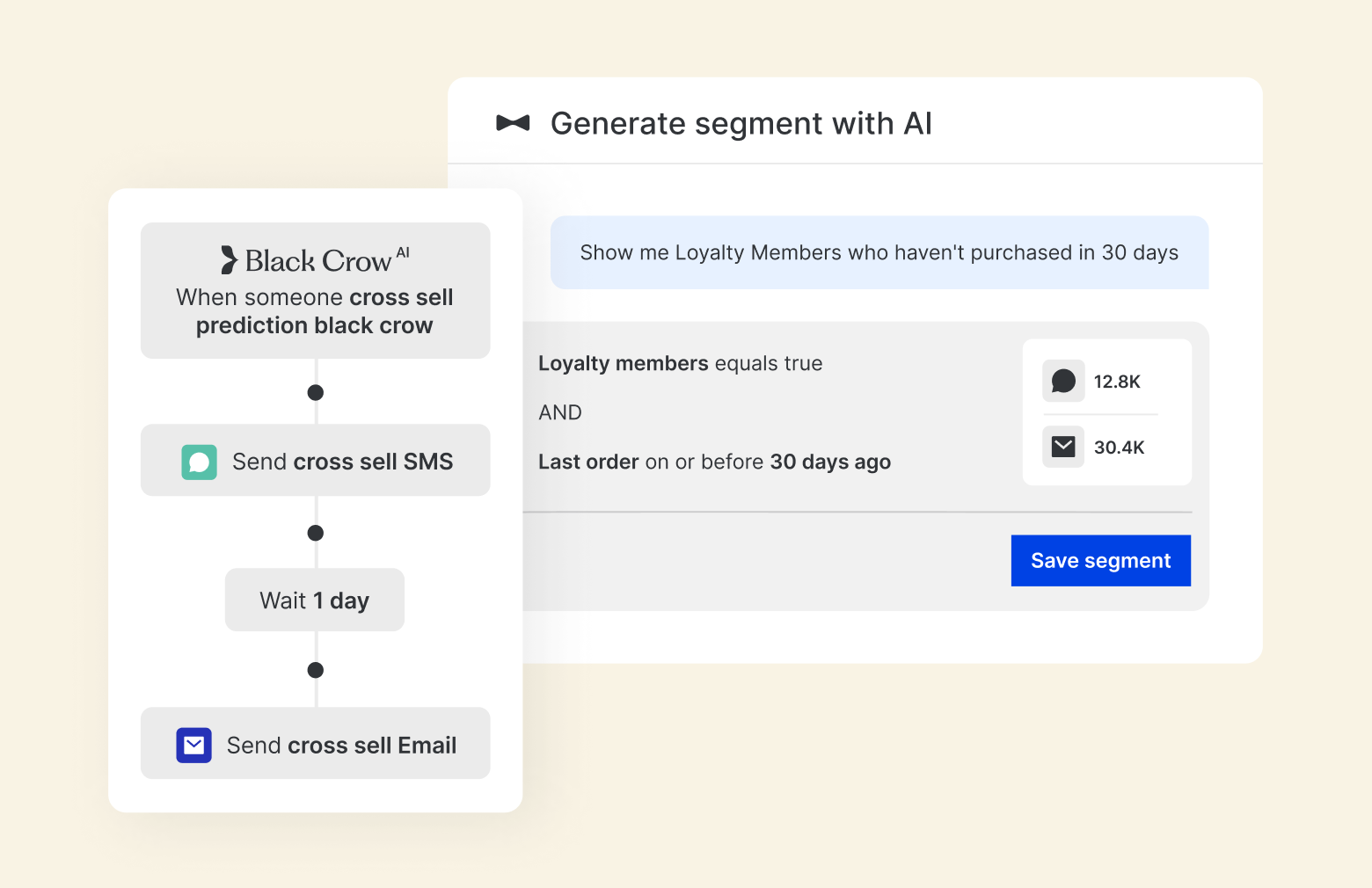Click the envelope icon showing 30.4K
Image resolution: width=1372 pixels, height=888 pixels.
1063,447
